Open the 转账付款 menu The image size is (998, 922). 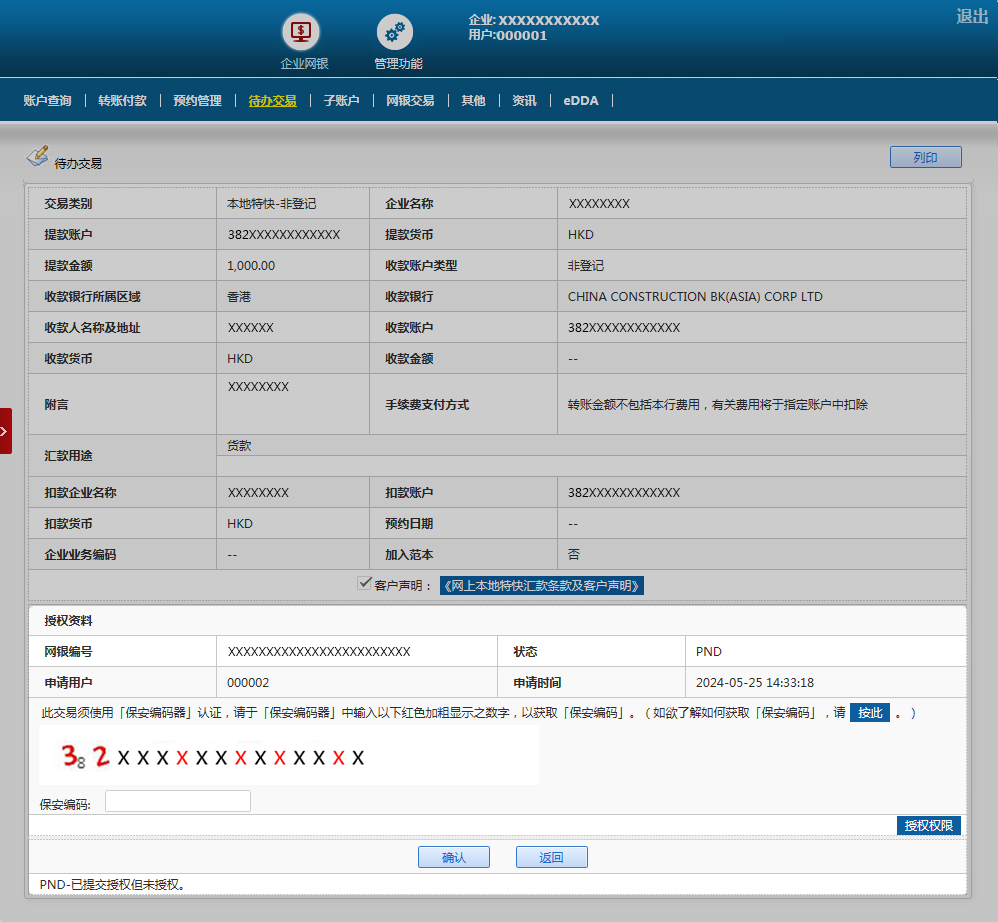(x=122, y=101)
